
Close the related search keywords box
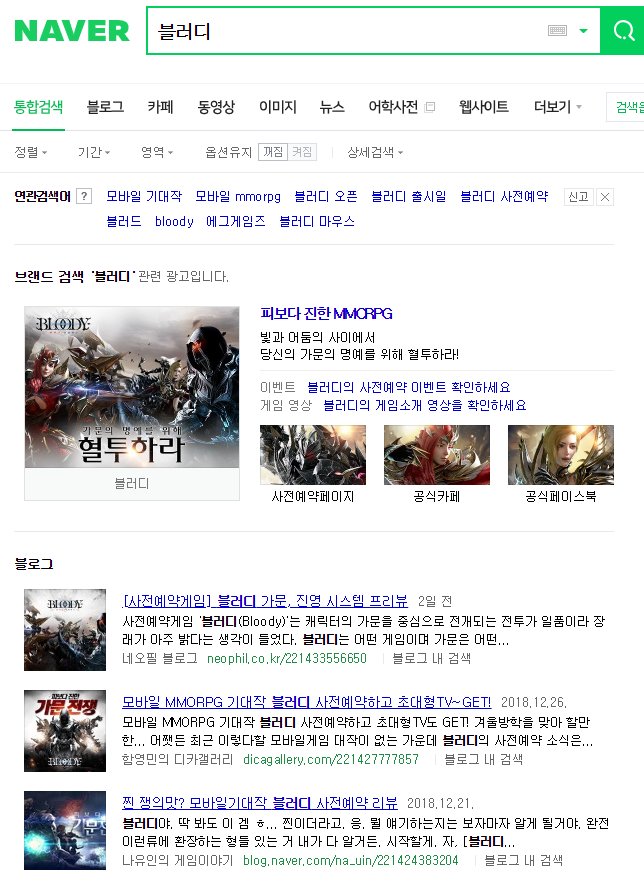pyautogui.click(x=604, y=197)
